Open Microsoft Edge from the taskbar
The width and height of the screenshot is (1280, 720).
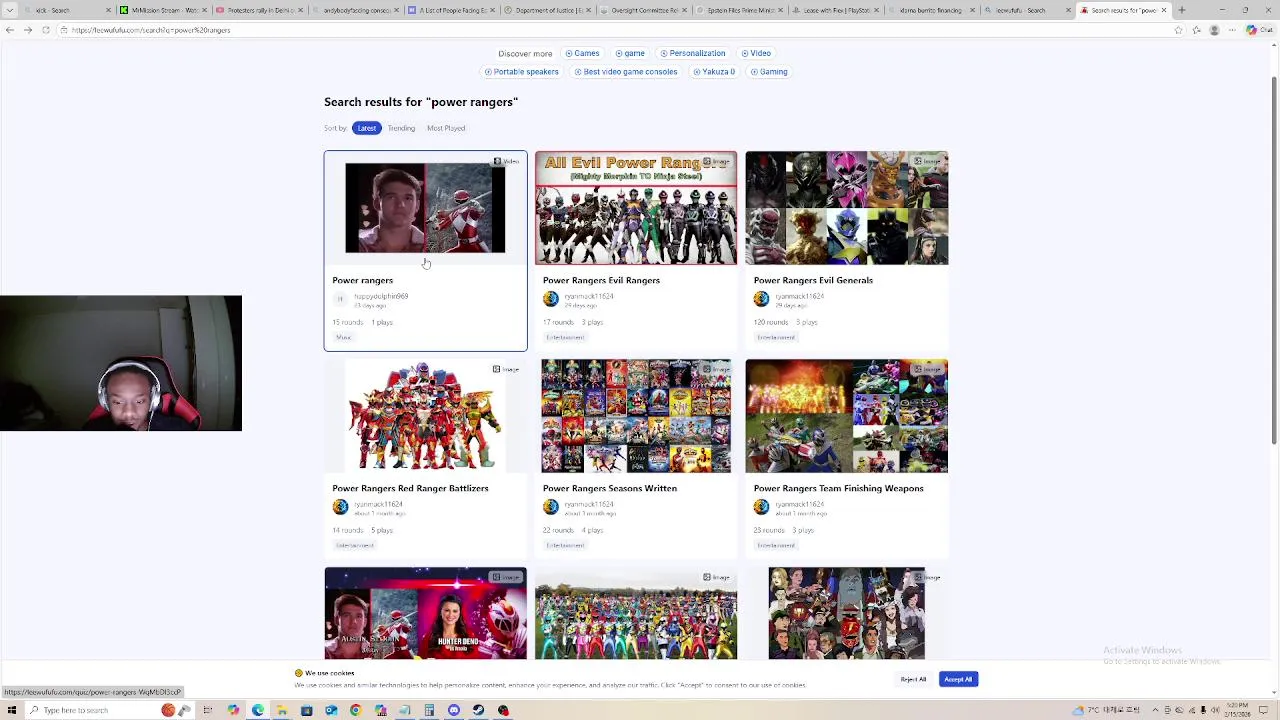258,710
